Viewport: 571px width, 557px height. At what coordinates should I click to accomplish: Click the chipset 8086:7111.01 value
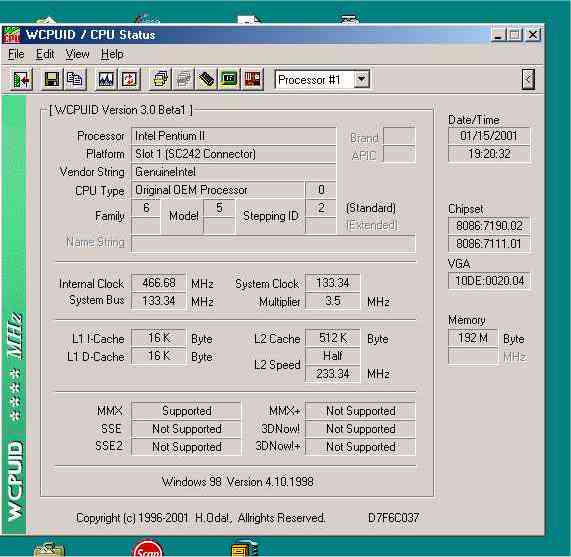click(489, 244)
